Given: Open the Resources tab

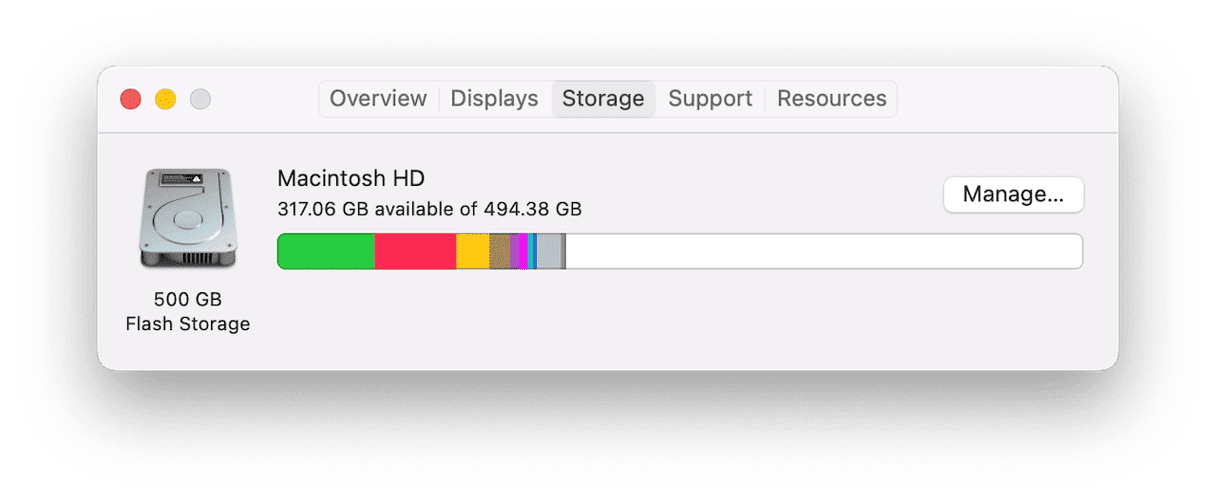Looking at the screenshot, I should coord(832,99).
